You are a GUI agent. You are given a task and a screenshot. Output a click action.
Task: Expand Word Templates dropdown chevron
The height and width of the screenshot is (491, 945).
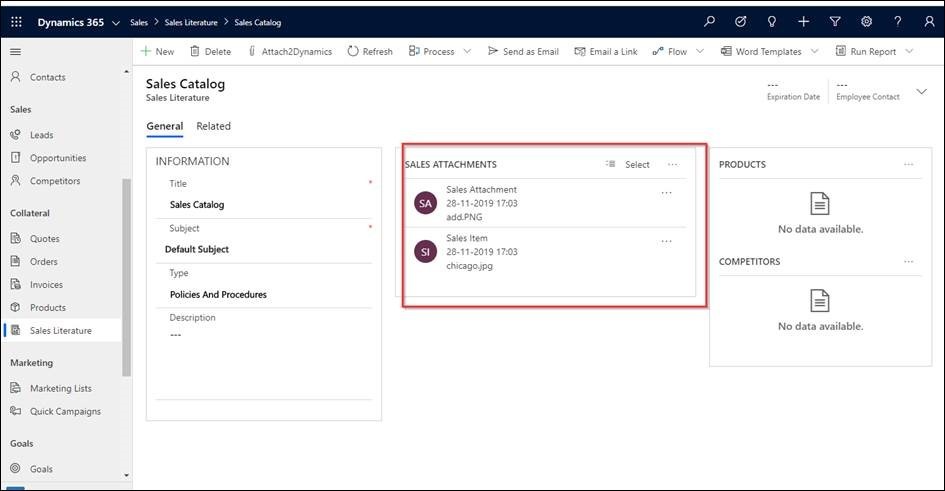[x=814, y=51]
